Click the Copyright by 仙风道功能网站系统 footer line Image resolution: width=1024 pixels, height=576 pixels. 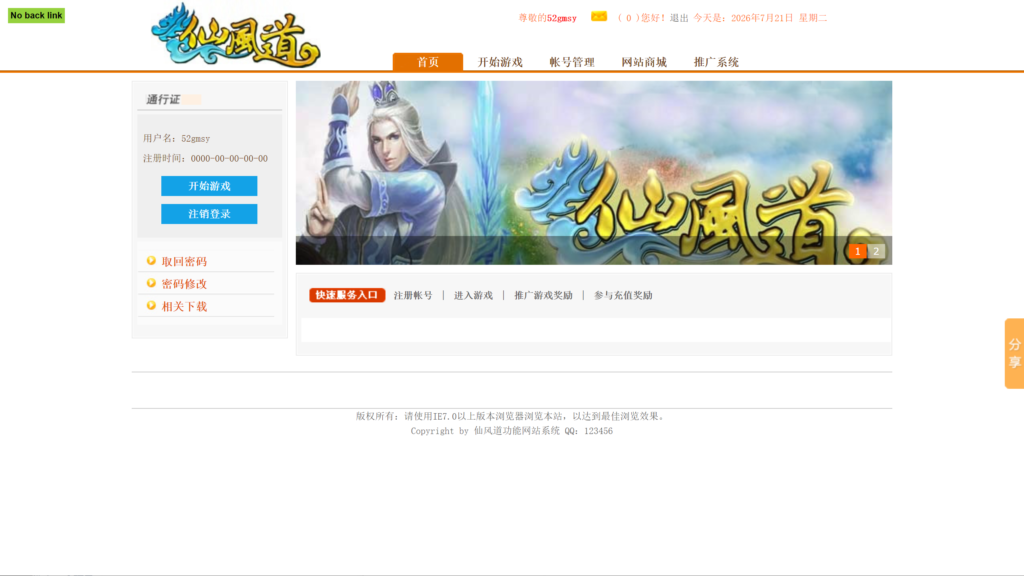point(511,431)
